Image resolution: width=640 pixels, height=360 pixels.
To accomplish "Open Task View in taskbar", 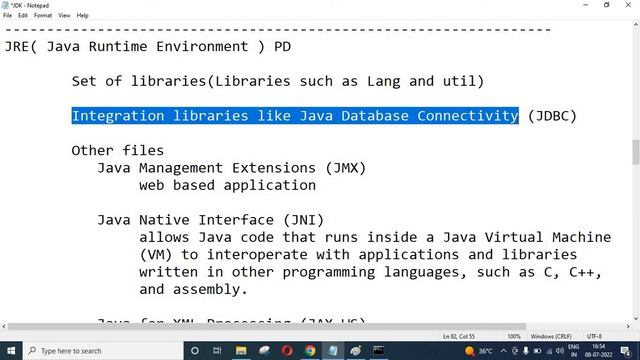I will tap(217, 351).
